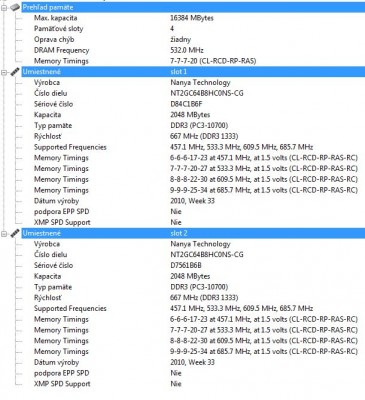The image size is (365, 400).
Task: Select slot 1 Sériové číslo D84C1B6F row
Action: (193, 104)
